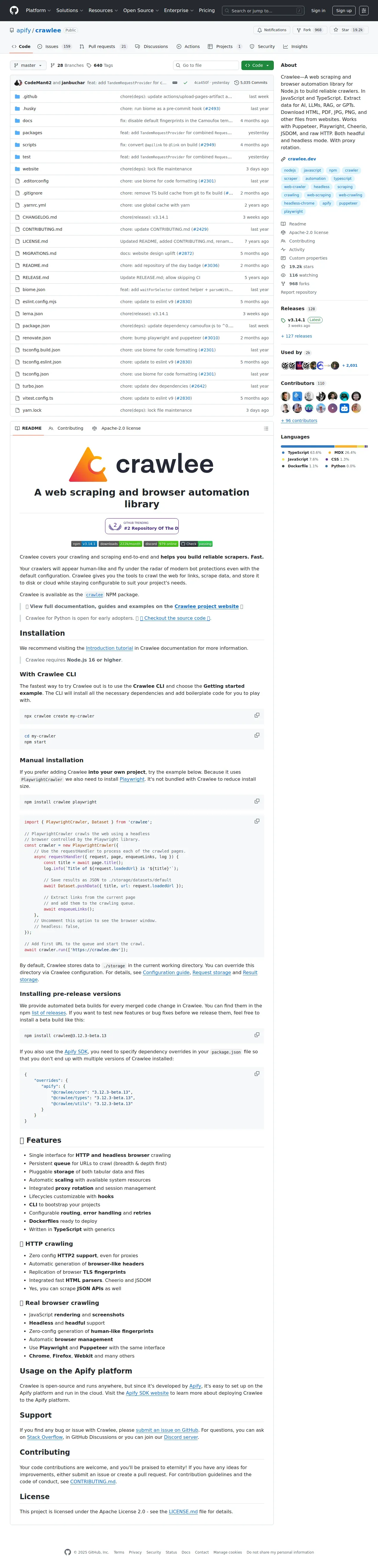
Task: Copy the PlaywrightCrawler import code example
Action: pos(257,820)
